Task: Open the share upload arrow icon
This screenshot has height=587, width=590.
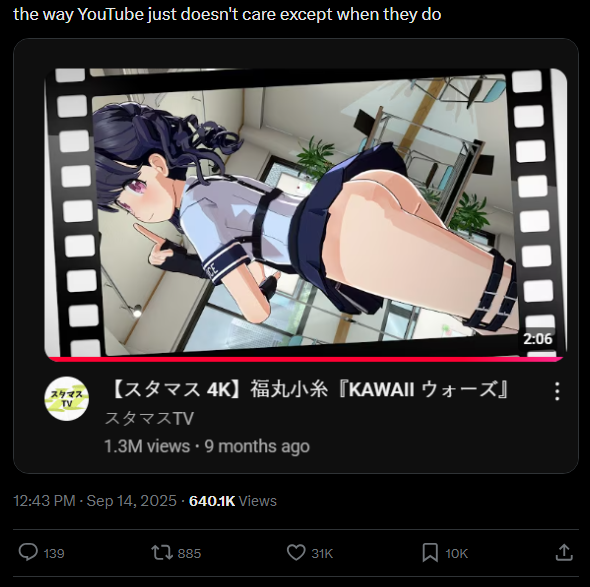Action: click(x=564, y=552)
